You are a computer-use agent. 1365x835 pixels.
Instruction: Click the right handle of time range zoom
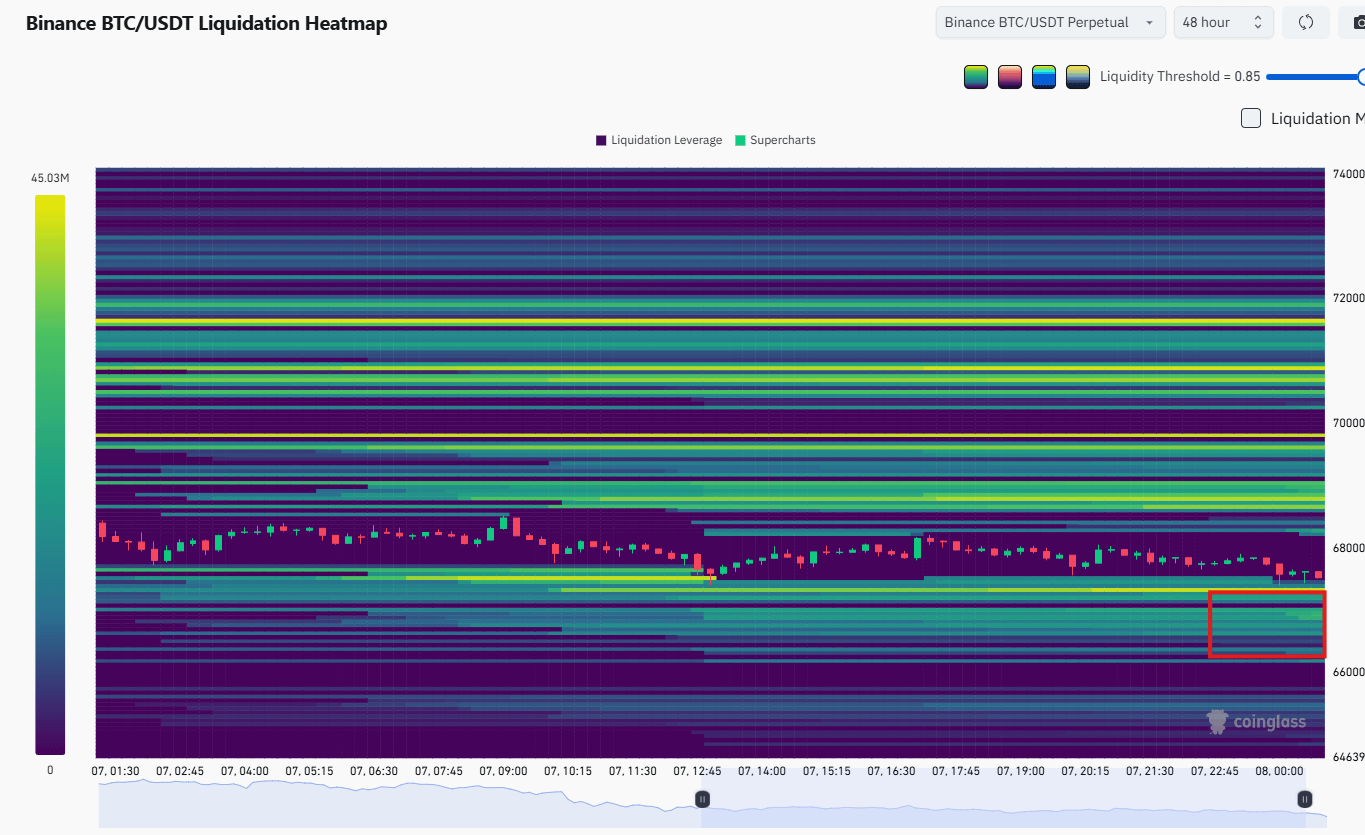(1305, 799)
